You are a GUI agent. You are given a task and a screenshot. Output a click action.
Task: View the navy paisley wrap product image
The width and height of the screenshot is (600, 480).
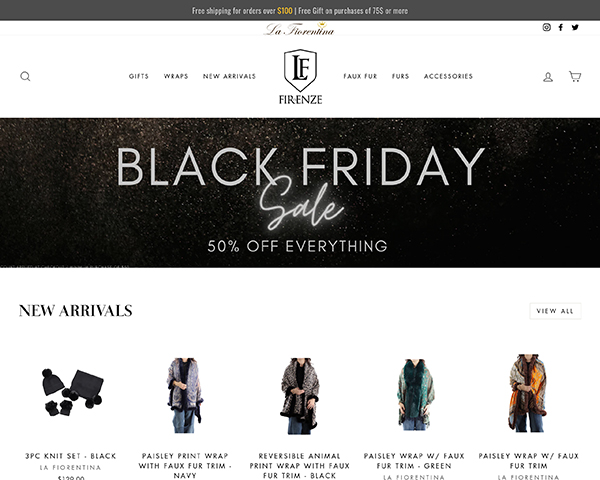184,395
